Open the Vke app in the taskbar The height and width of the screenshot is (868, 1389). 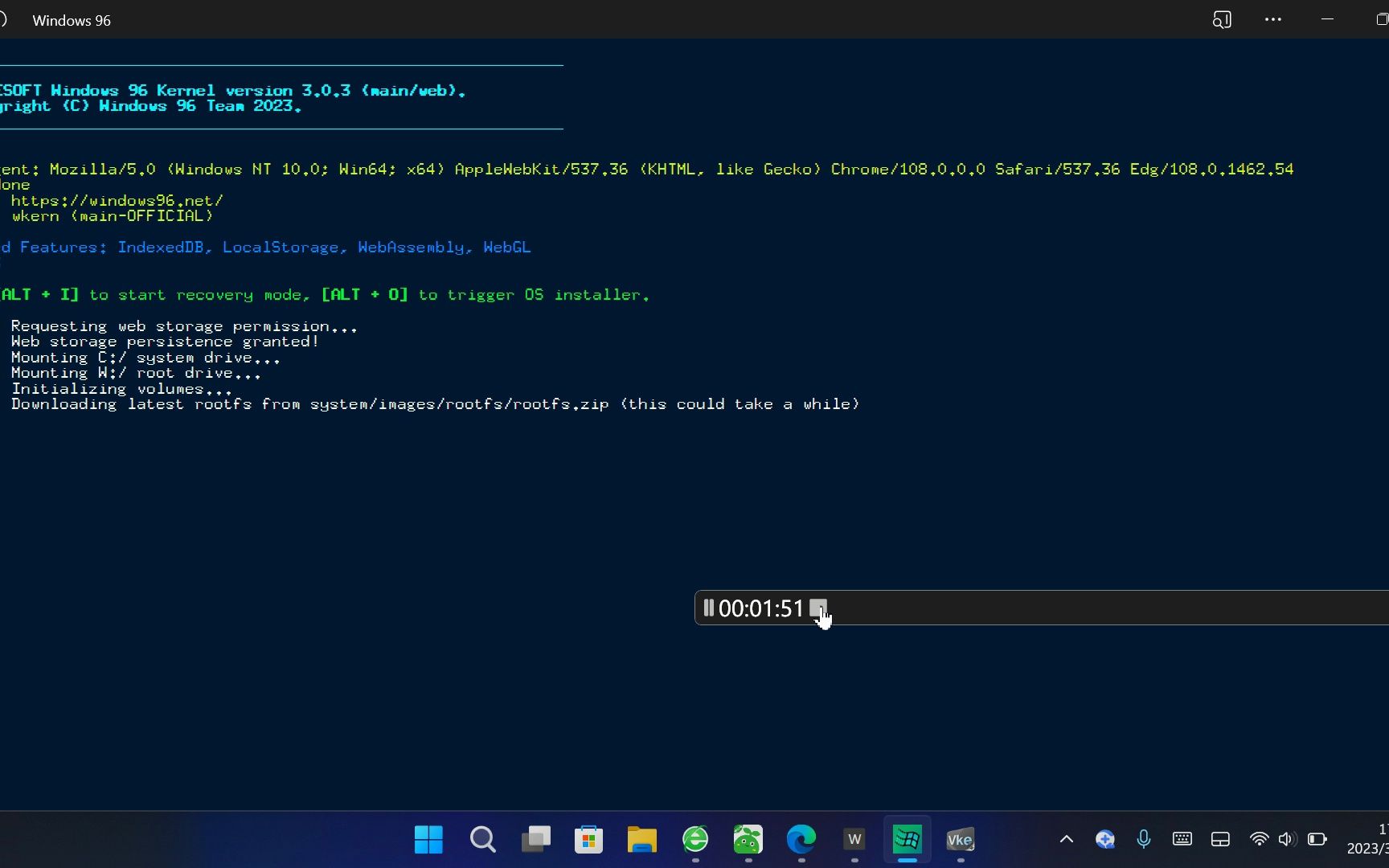pyautogui.click(x=961, y=840)
